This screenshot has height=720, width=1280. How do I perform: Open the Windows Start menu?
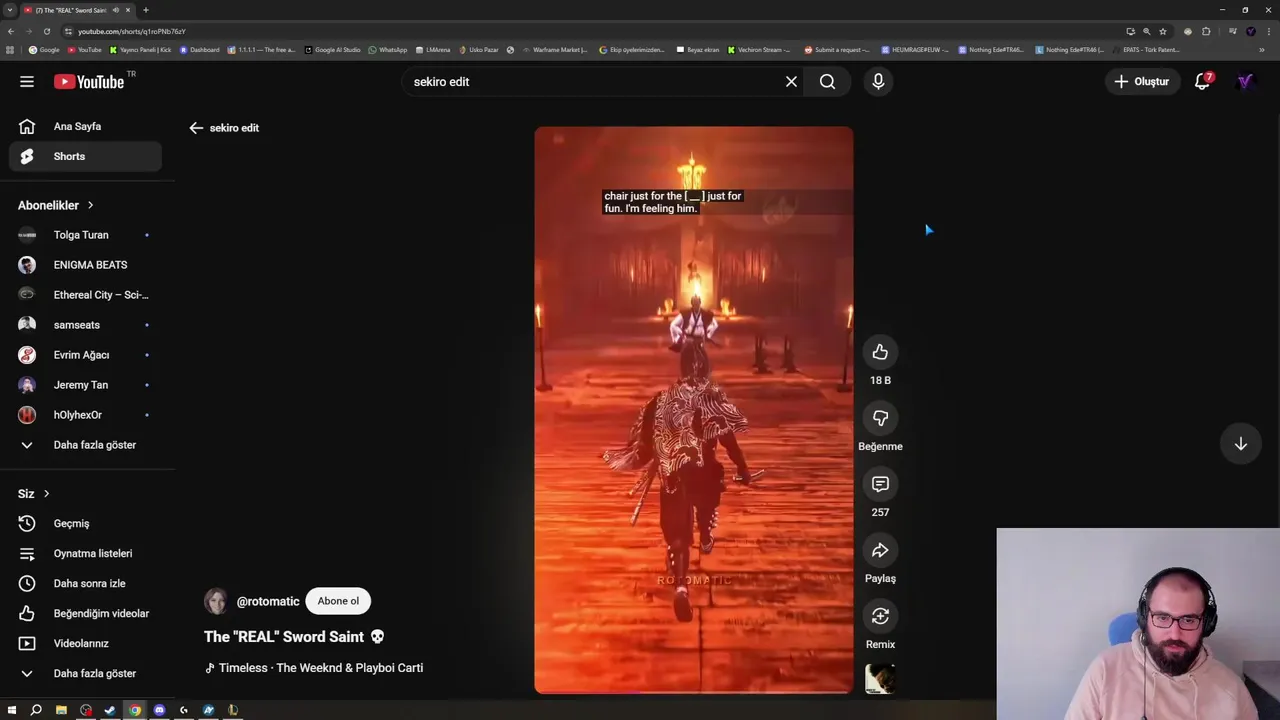(12, 710)
